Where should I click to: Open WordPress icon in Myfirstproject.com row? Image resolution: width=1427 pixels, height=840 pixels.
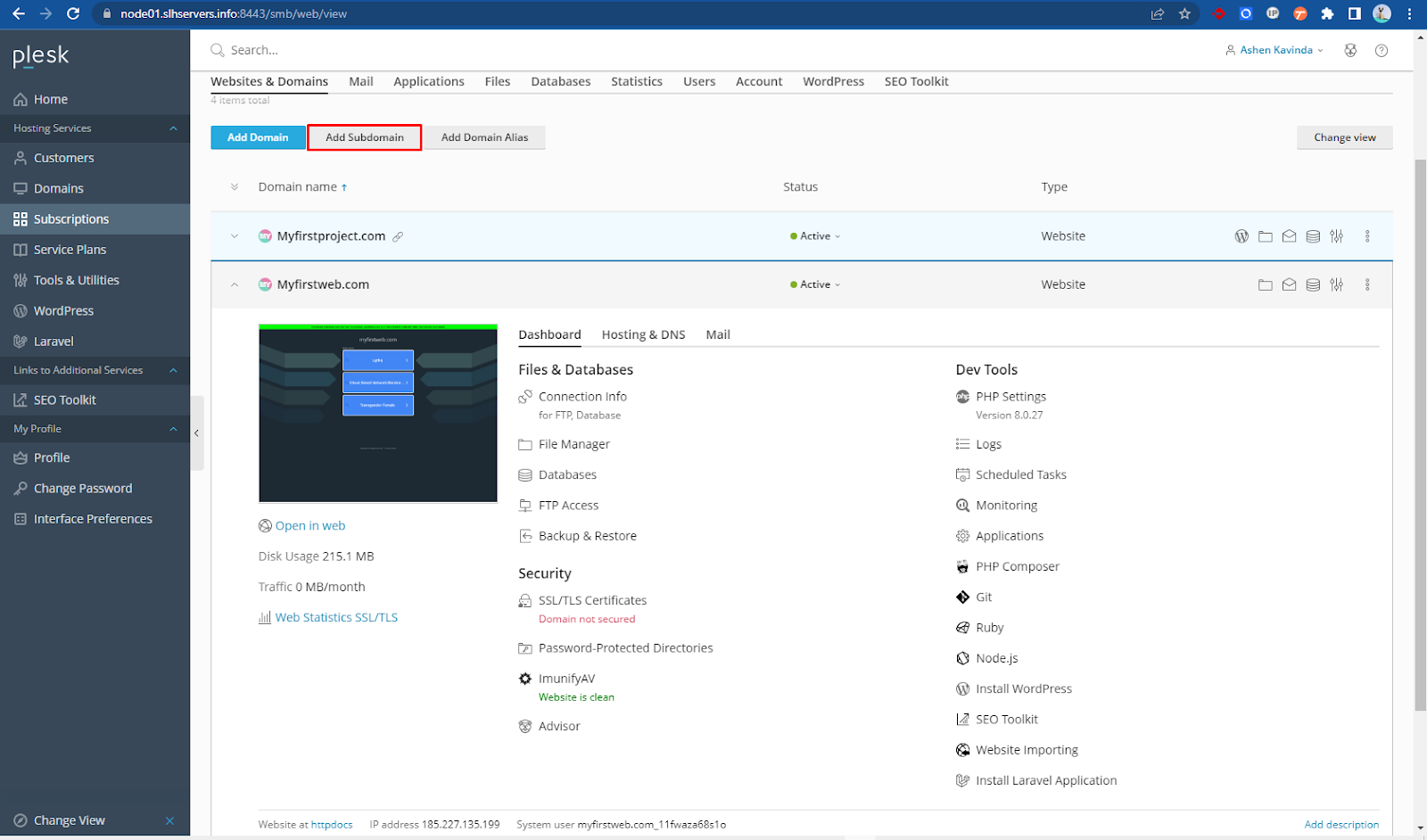(x=1241, y=236)
